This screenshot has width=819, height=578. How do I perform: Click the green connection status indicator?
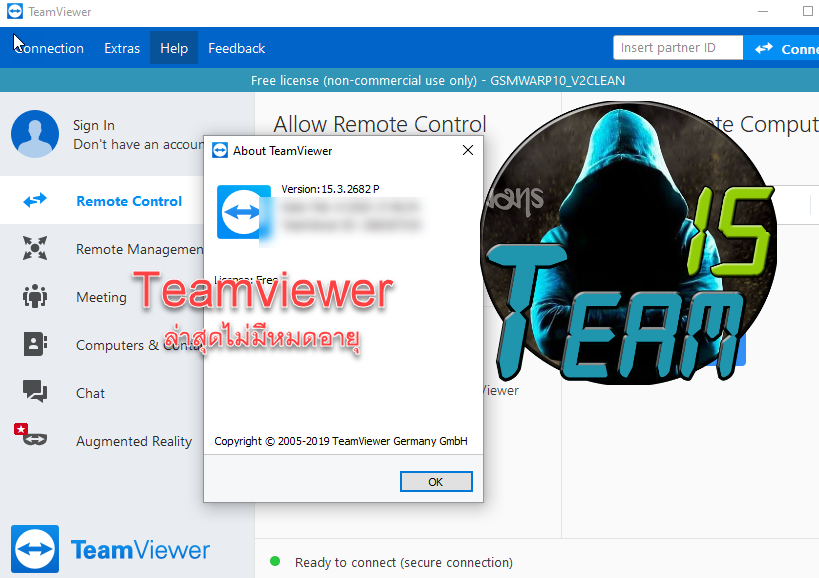pos(275,562)
